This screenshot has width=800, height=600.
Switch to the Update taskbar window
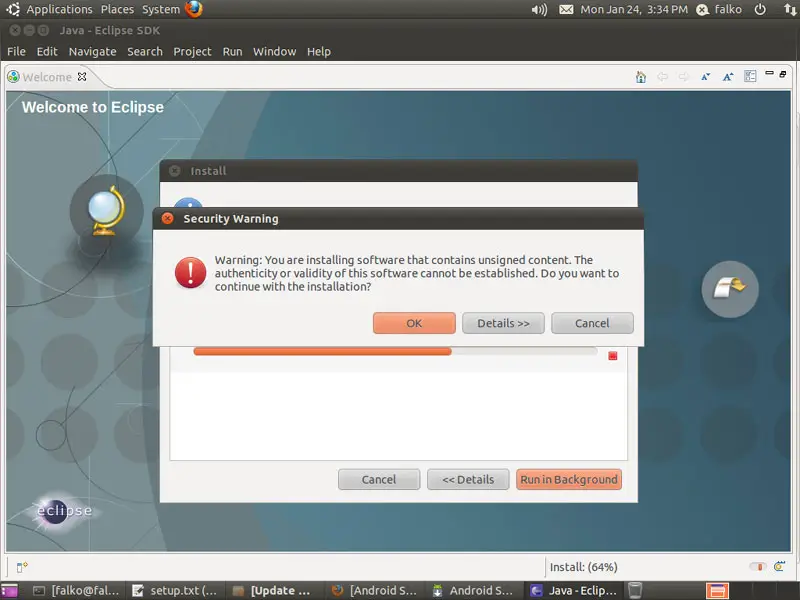(x=274, y=590)
